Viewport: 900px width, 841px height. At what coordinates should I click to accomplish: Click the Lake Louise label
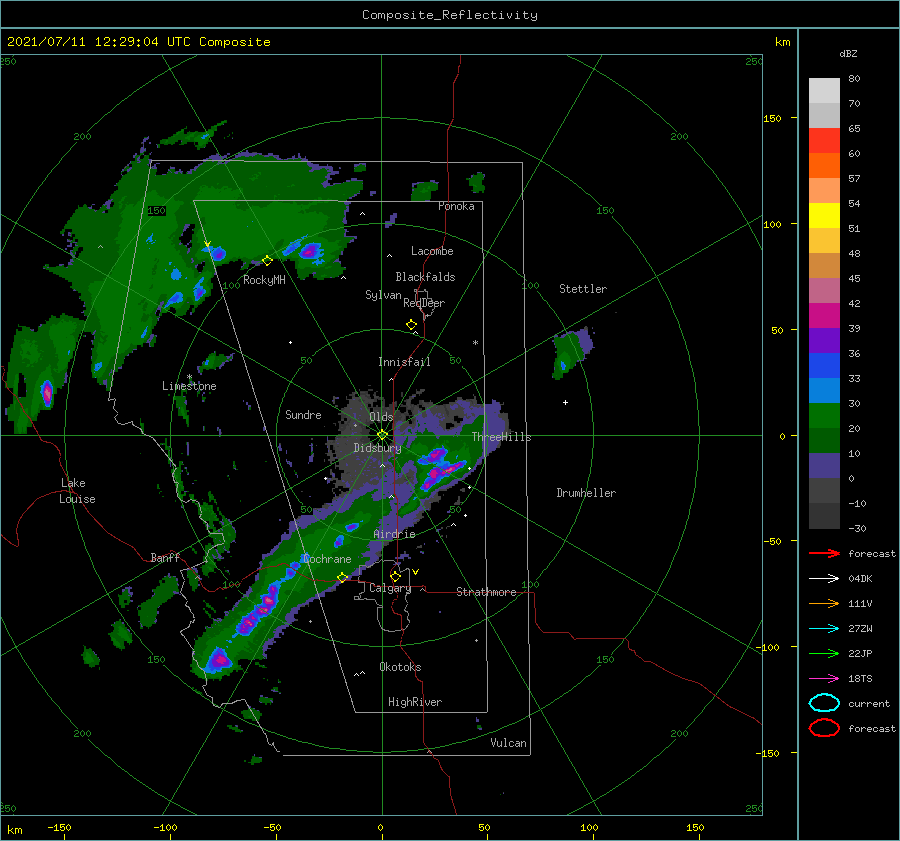tap(77, 491)
